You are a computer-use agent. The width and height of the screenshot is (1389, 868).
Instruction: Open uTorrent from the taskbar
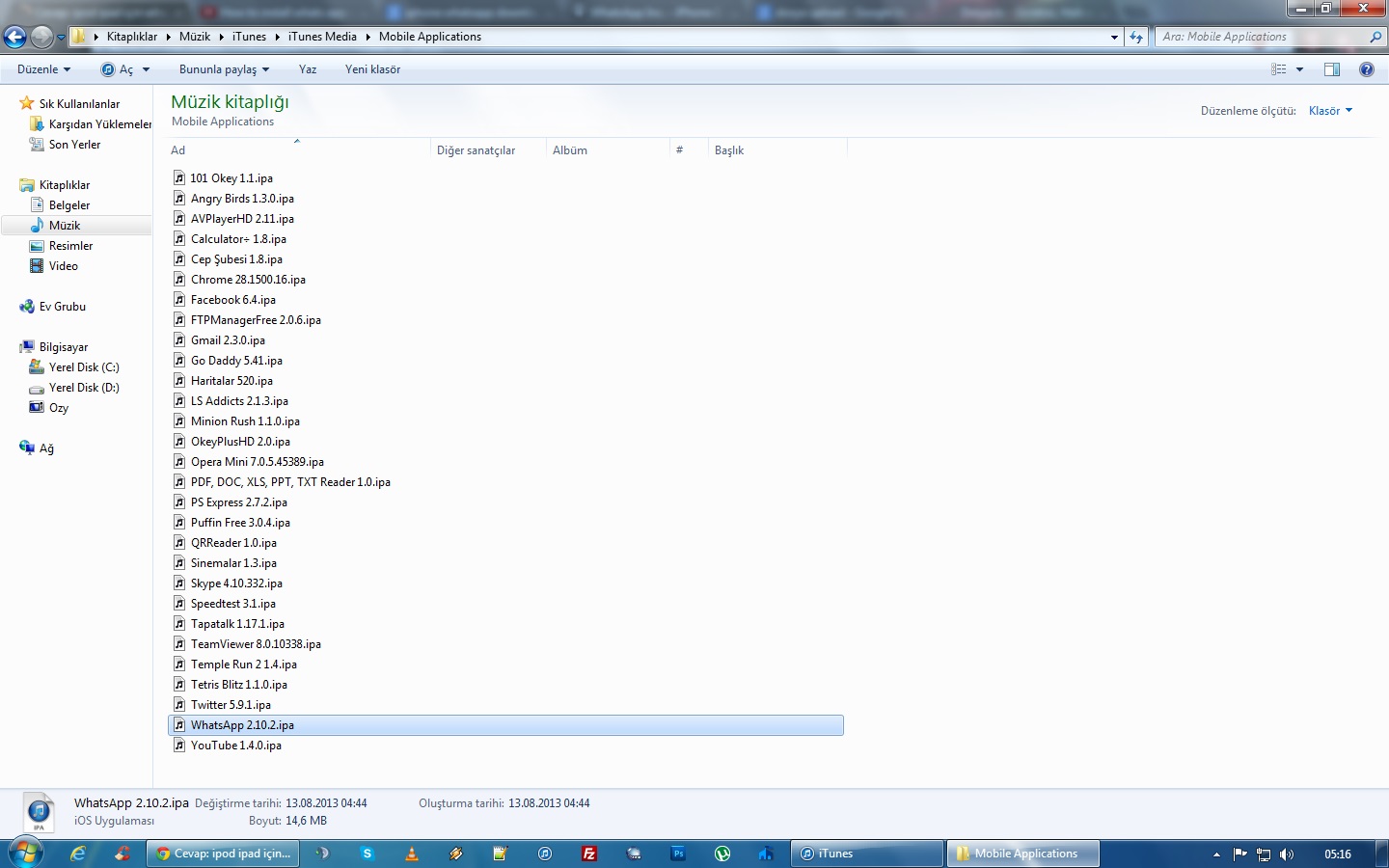point(722,854)
